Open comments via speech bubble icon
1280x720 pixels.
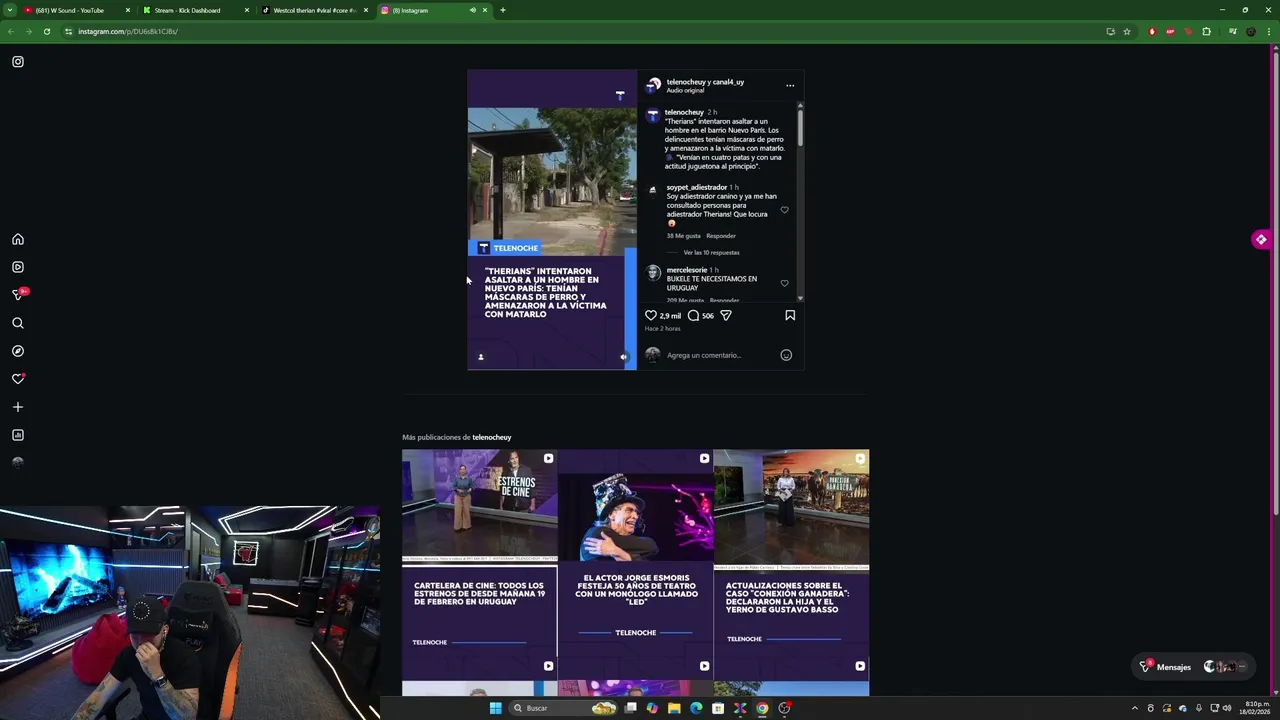click(693, 315)
